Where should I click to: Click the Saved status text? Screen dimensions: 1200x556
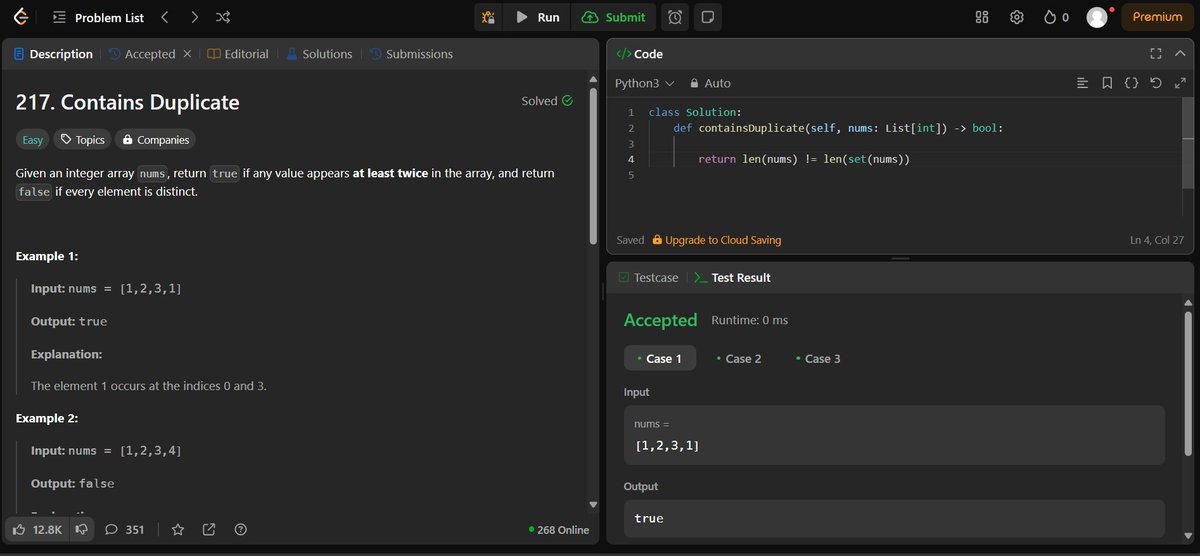coord(630,240)
